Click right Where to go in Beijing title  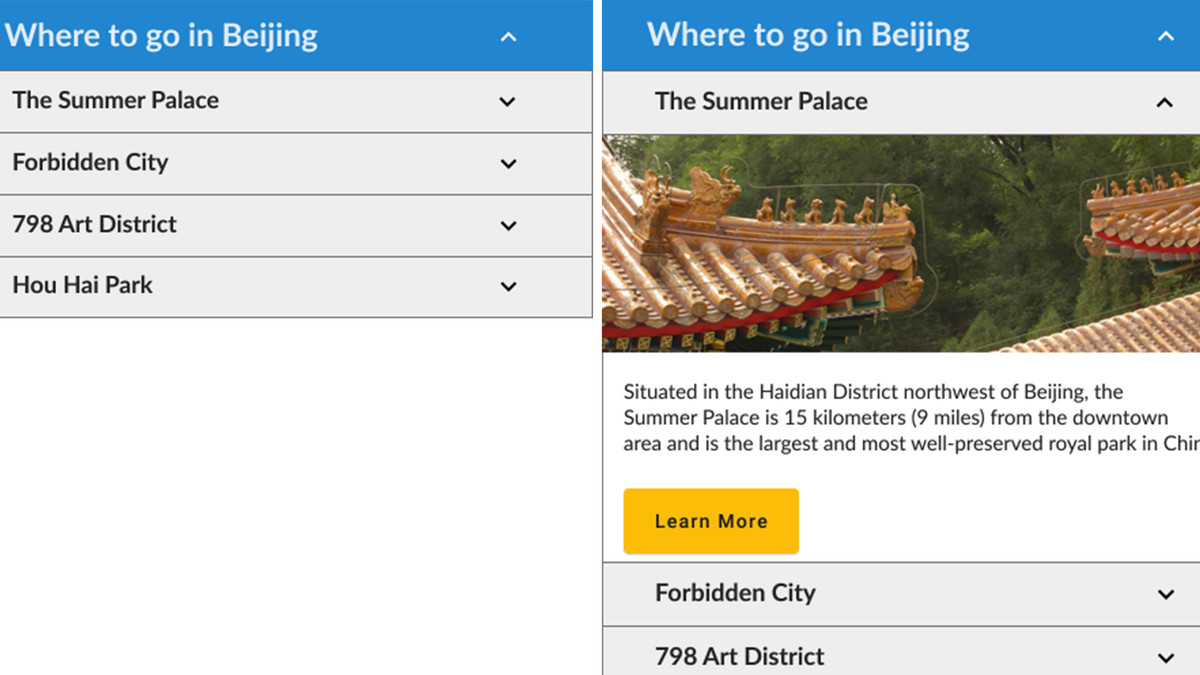click(x=808, y=36)
